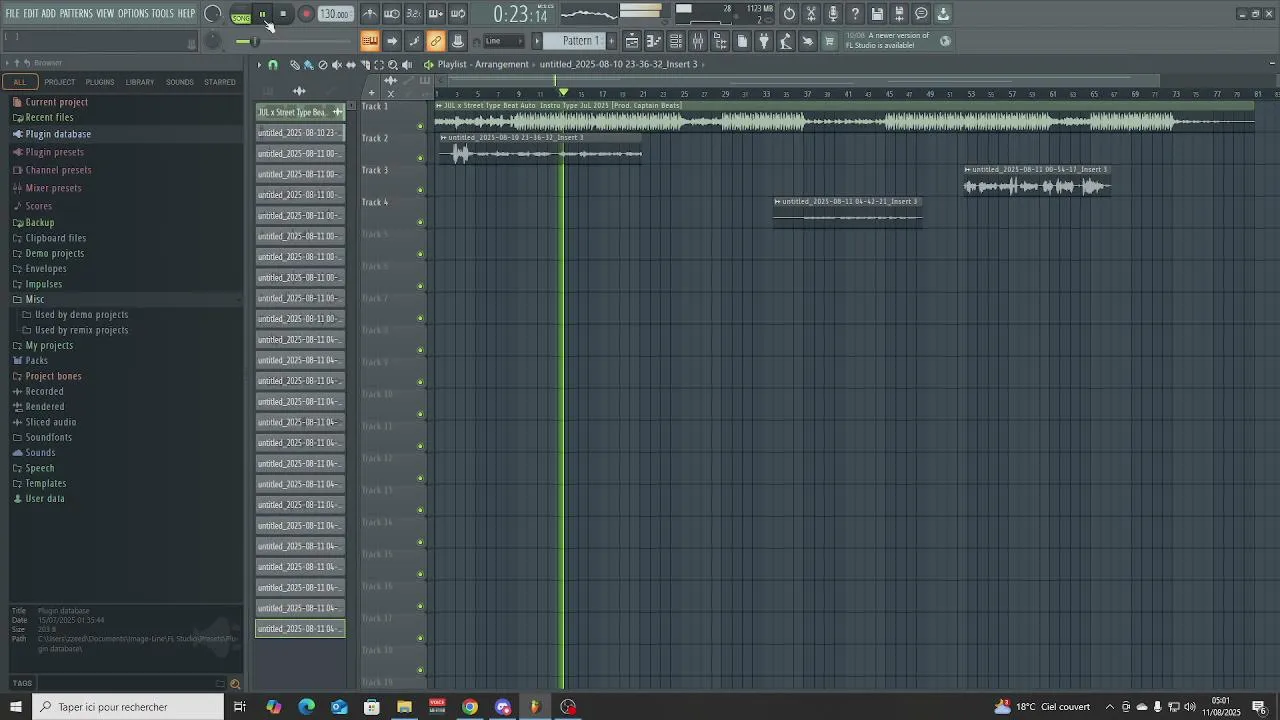Switch browser to the SOUNDS tab
The width and height of the screenshot is (1280, 720).
[x=180, y=82]
